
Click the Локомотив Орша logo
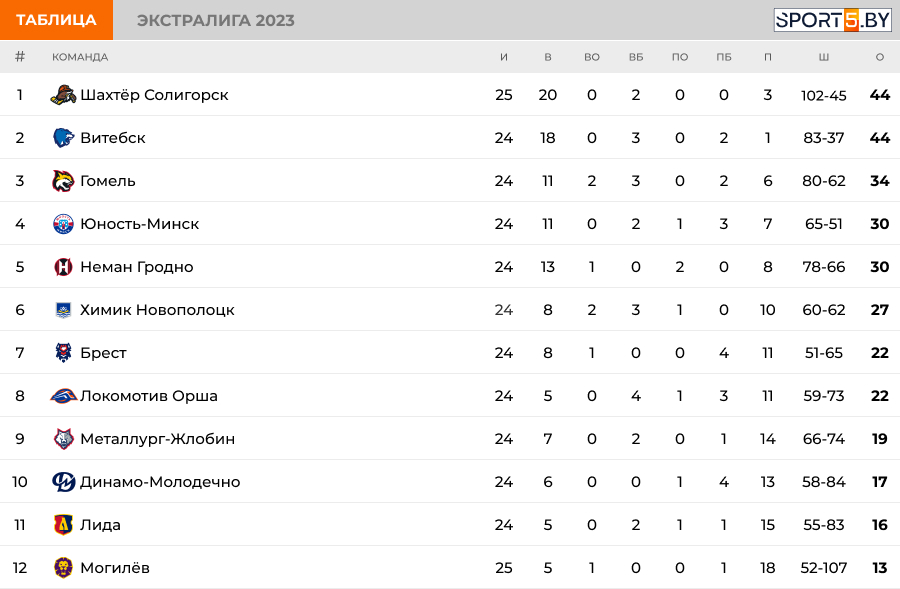[x=64, y=396]
